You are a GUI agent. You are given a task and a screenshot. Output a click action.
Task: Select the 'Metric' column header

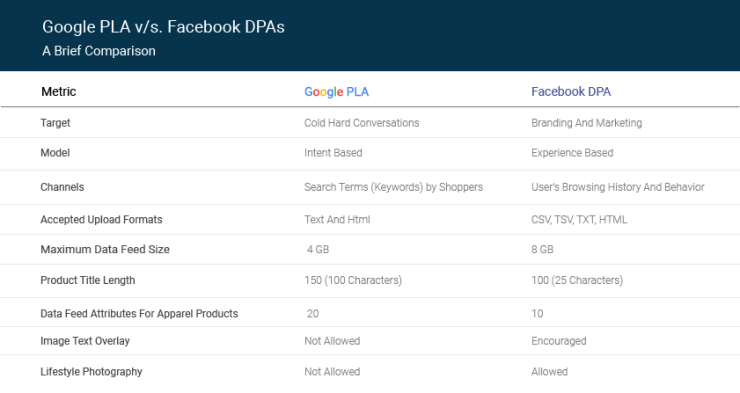(59, 92)
